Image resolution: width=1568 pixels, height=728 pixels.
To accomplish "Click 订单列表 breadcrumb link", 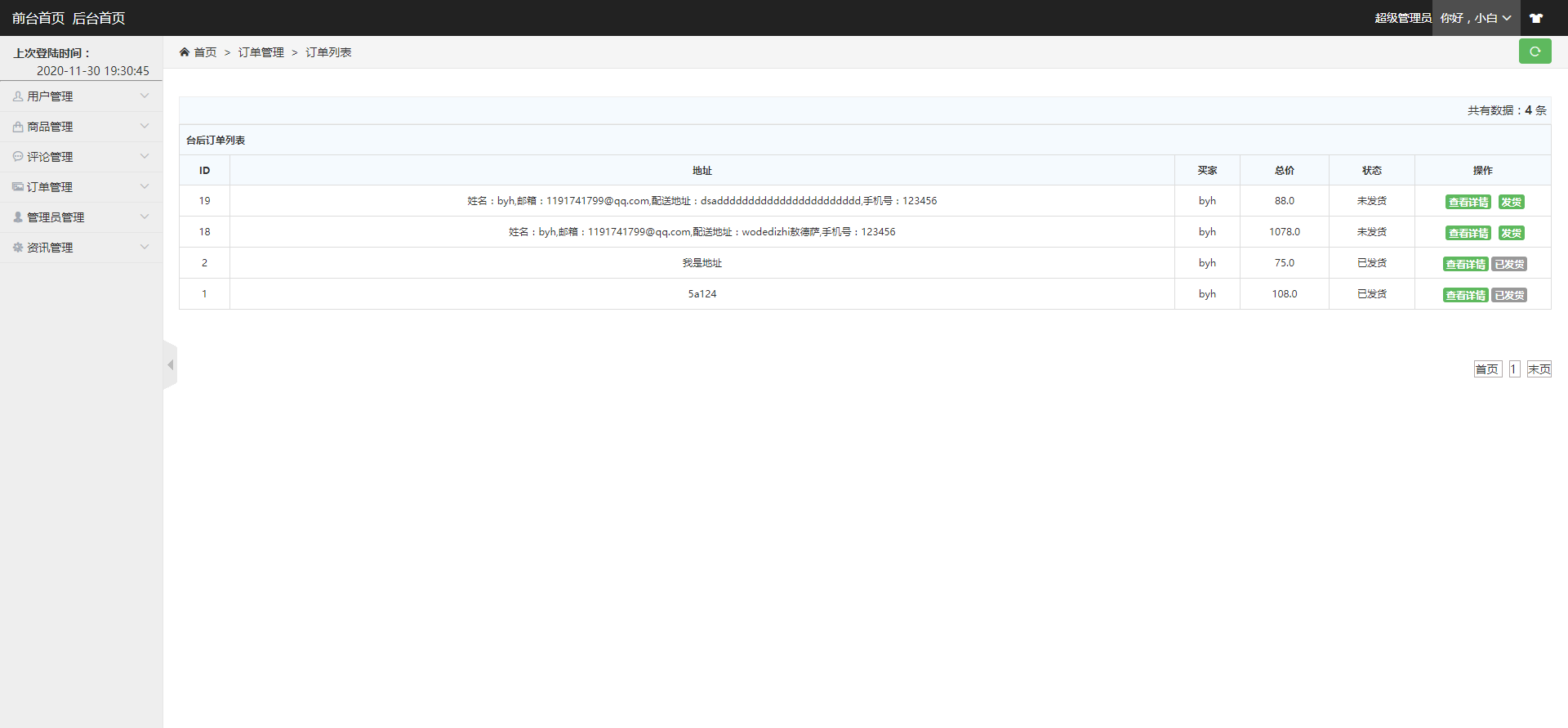I will coord(328,52).
